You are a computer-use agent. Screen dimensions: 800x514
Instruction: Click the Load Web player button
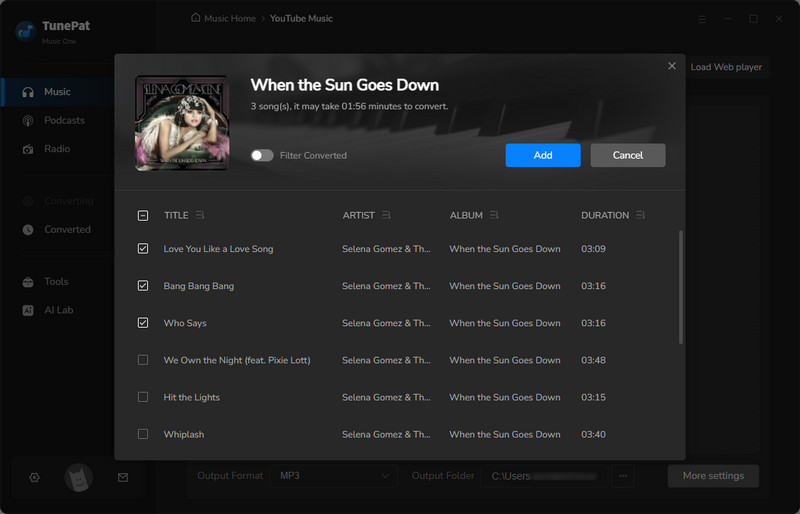726,67
